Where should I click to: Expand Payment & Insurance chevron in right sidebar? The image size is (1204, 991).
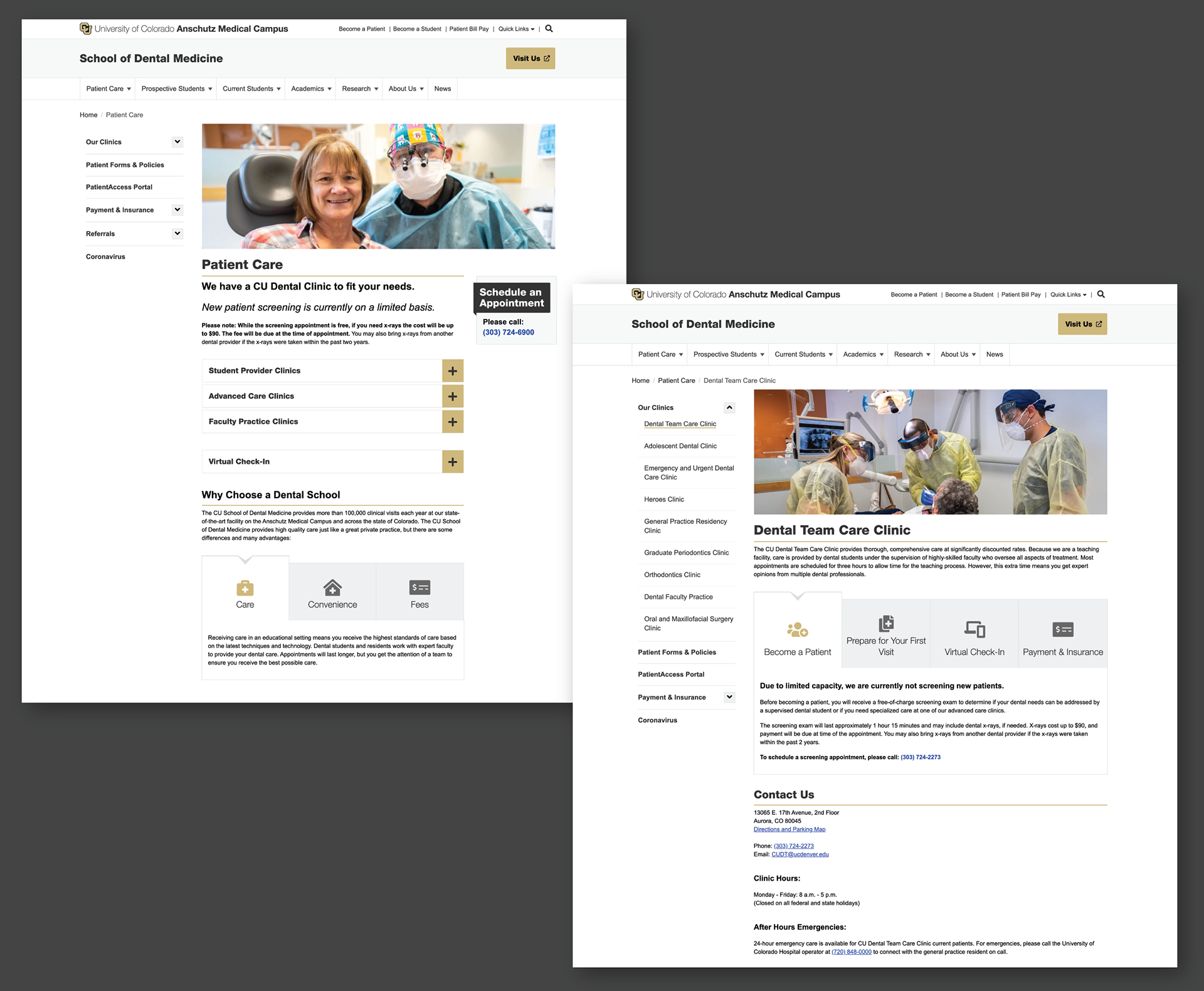pos(729,697)
